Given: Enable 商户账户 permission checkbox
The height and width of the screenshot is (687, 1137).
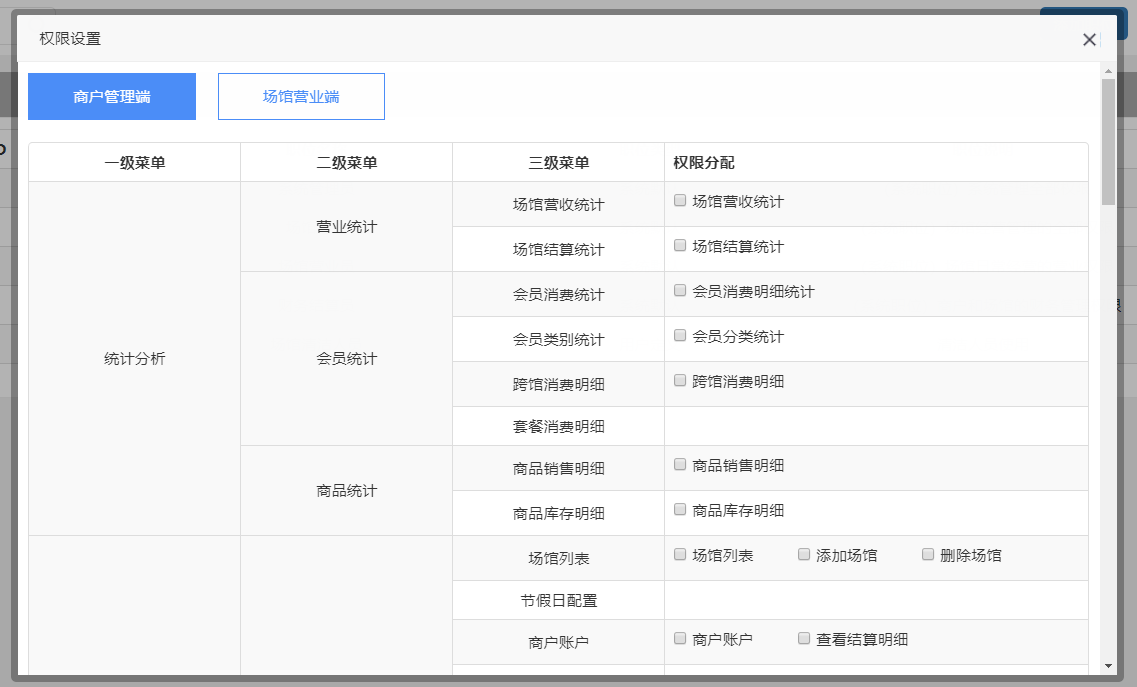Looking at the screenshot, I should 680,639.
